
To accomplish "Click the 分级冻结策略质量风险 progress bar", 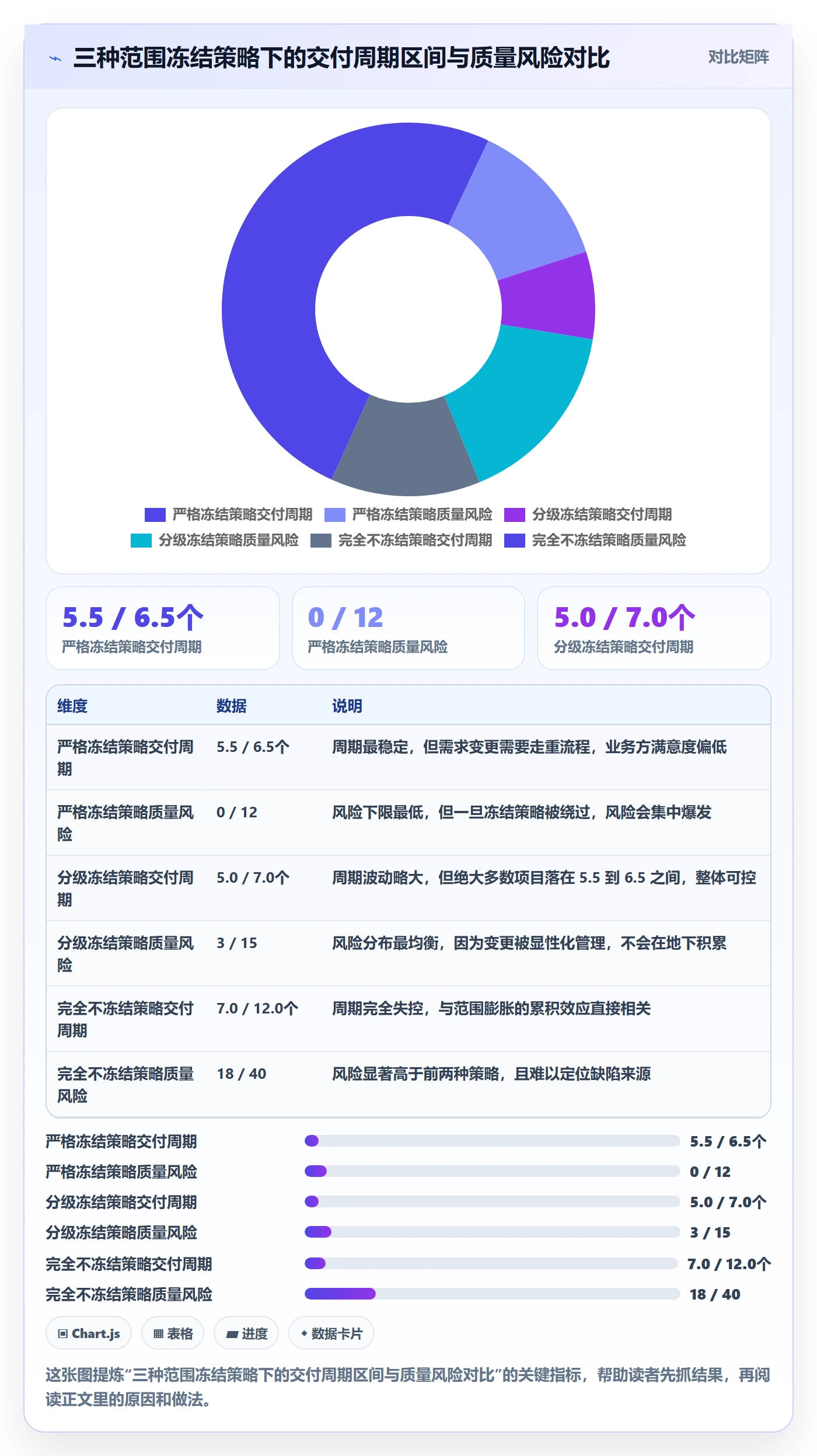I will pyautogui.click(x=493, y=1232).
